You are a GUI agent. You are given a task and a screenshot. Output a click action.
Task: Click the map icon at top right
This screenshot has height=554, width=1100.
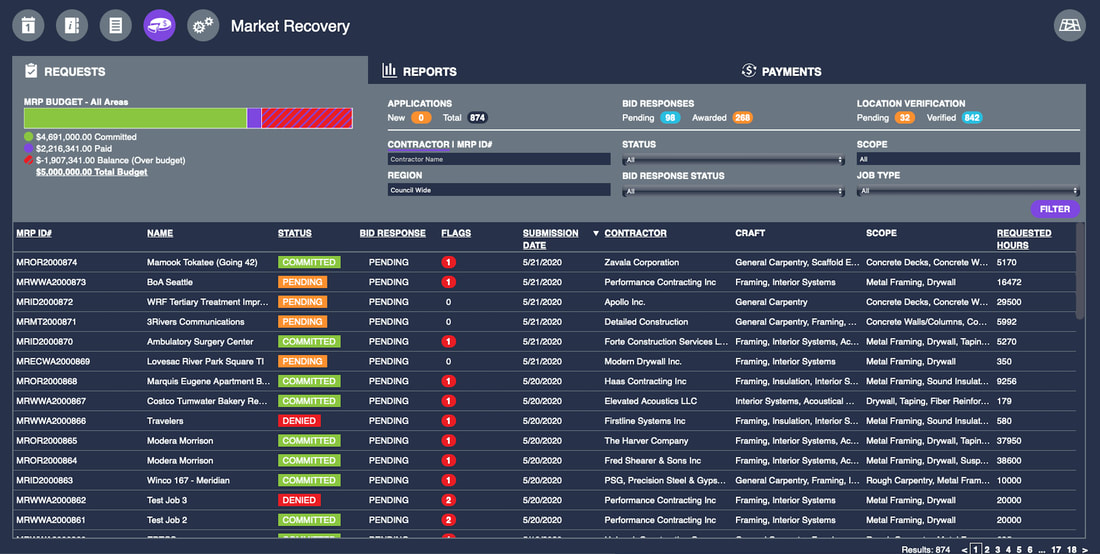1069,26
